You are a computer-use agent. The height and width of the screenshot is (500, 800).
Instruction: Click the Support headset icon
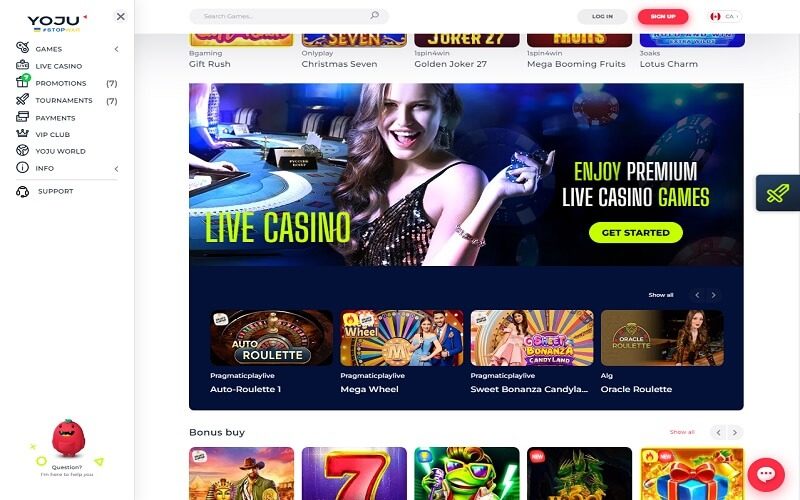click(22, 192)
